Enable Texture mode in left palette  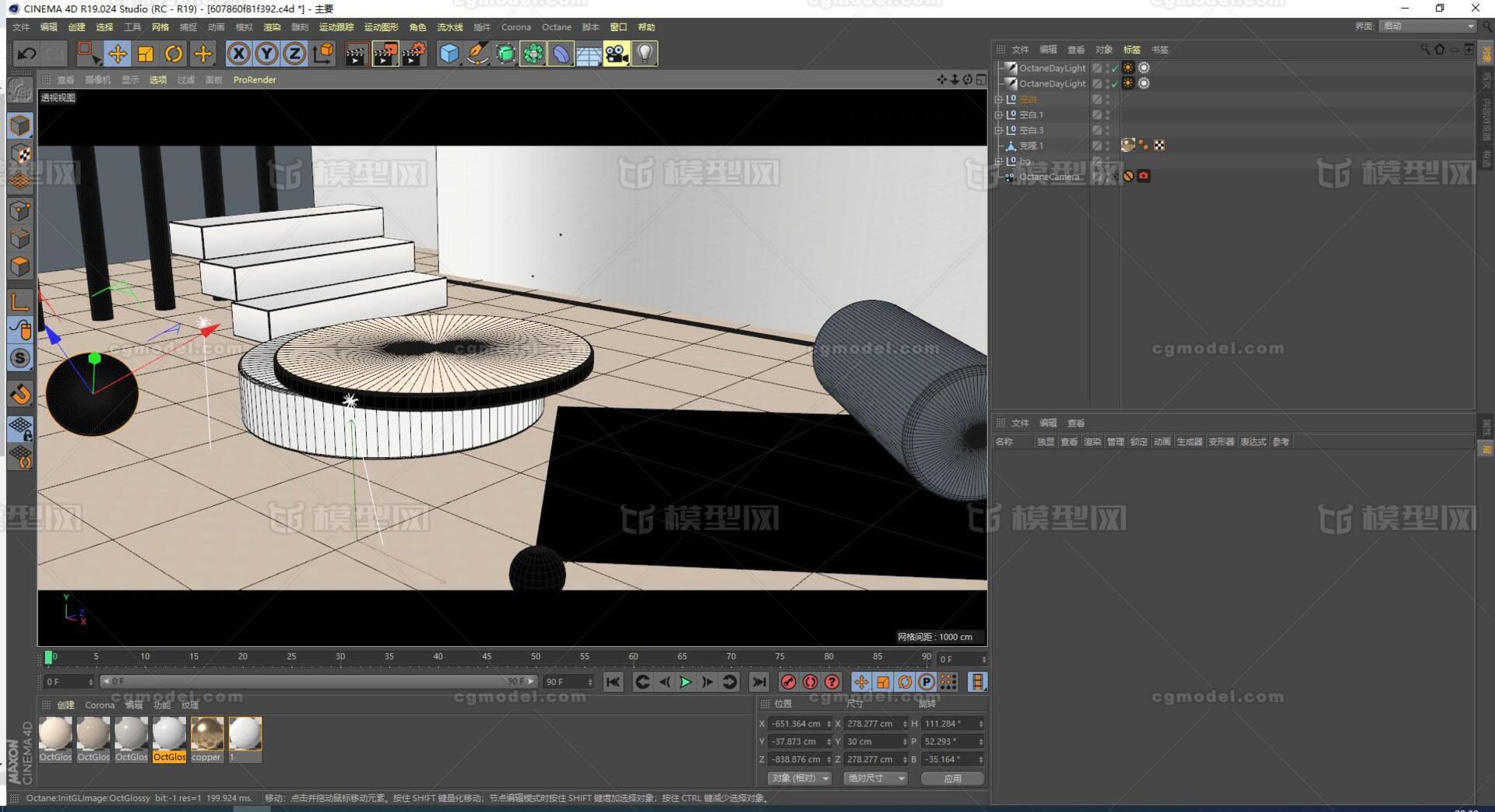pyautogui.click(x=20, y=153)
